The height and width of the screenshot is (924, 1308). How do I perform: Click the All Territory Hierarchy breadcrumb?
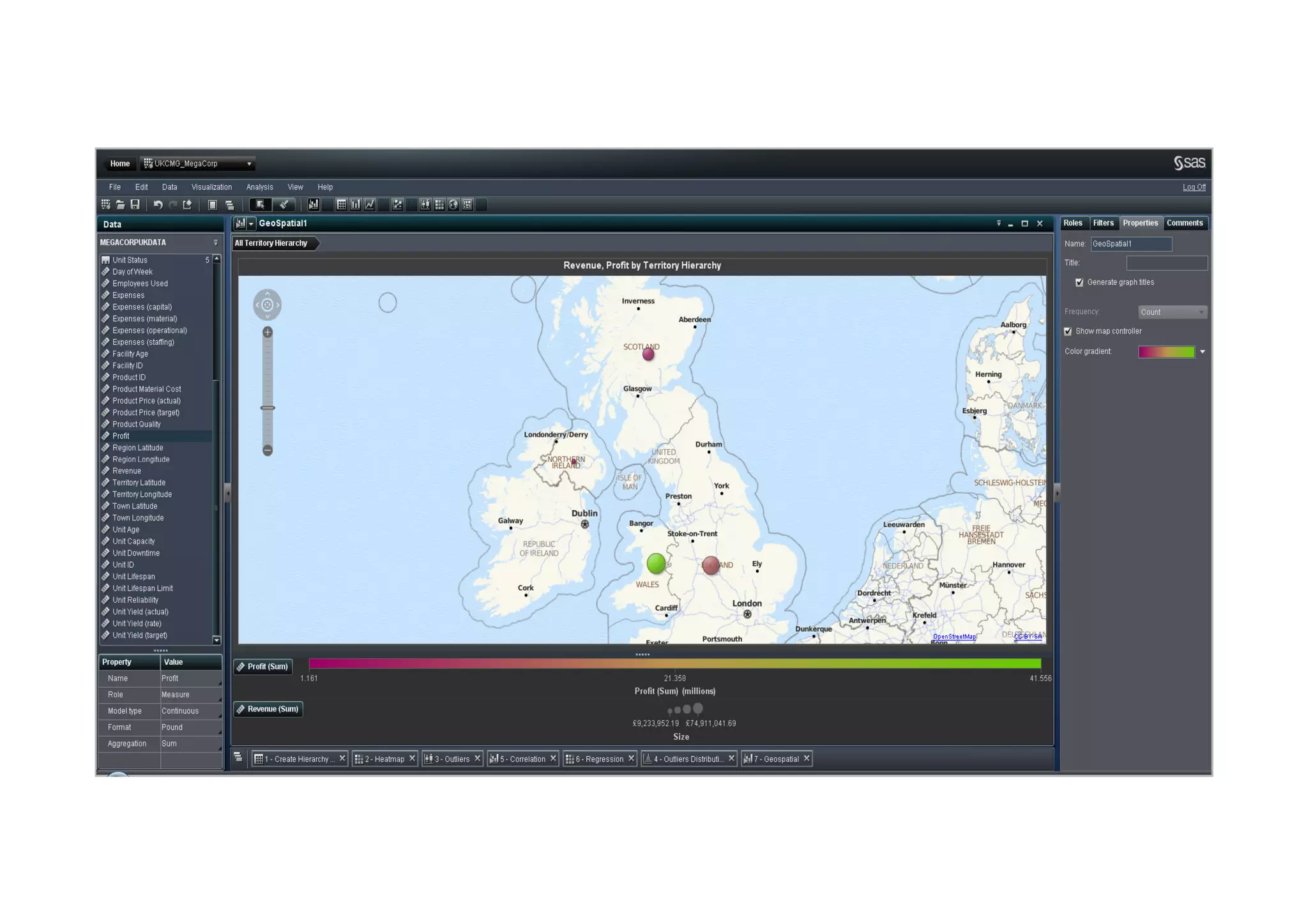[271, 243]
